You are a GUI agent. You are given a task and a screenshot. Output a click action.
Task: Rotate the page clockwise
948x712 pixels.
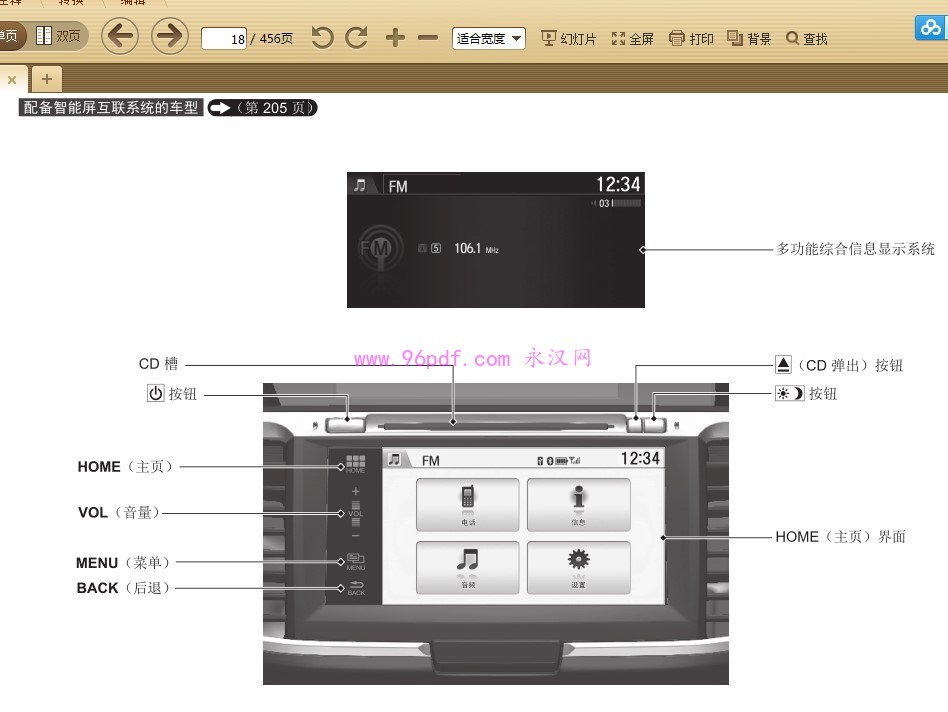pos(356,38)
